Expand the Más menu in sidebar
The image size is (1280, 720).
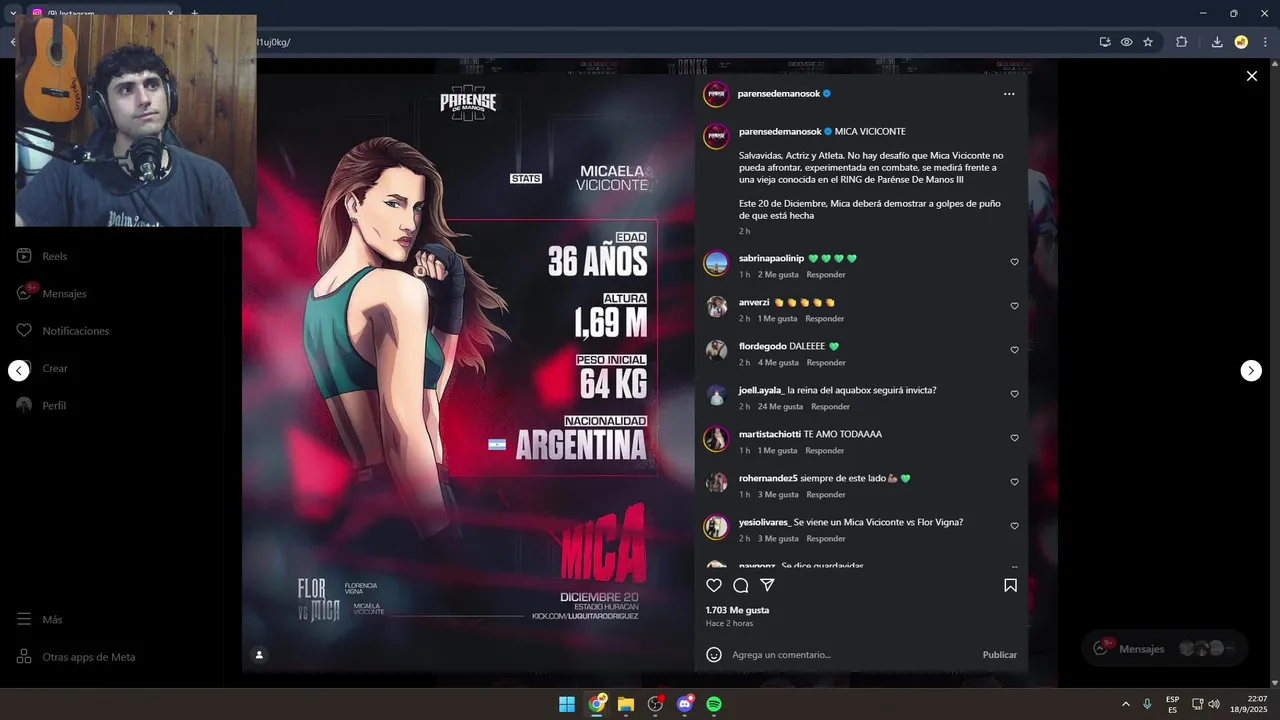click(x=40, y=619)
